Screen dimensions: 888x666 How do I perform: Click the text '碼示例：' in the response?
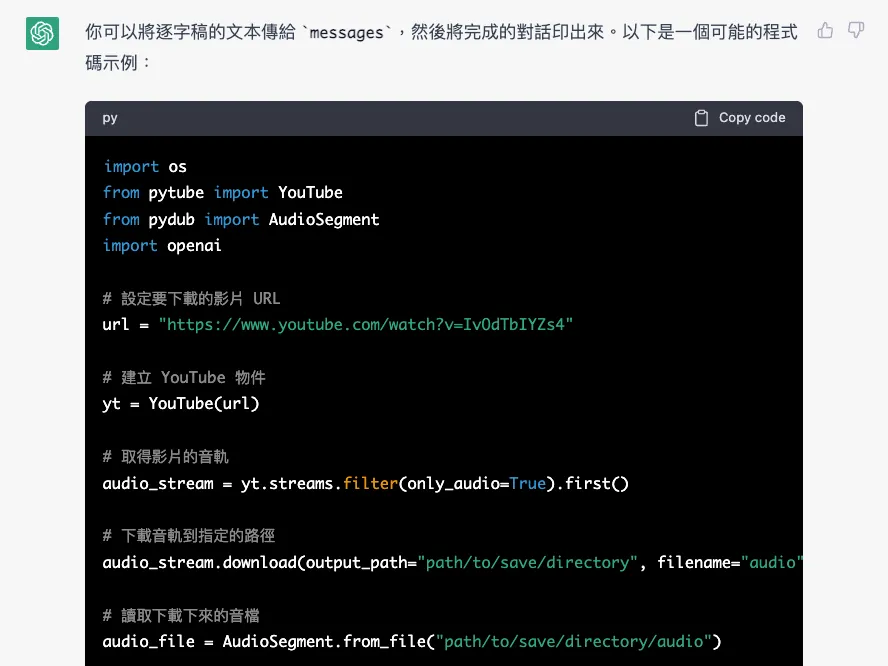click(x=118, y=62)
